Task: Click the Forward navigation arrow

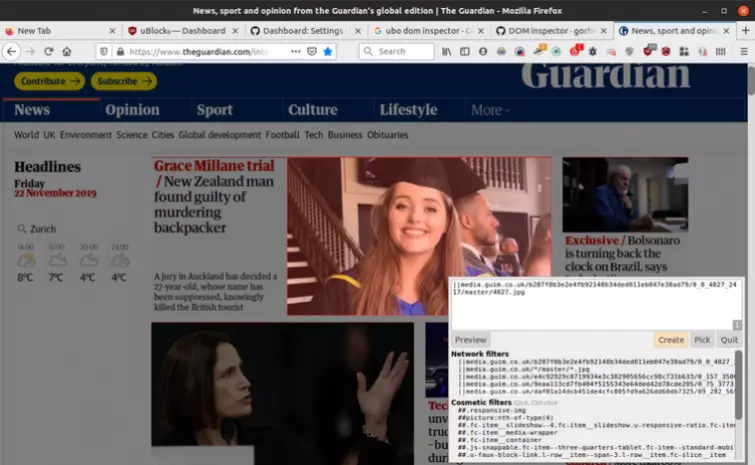Action: pyautogui.click(x=30, y=52)
